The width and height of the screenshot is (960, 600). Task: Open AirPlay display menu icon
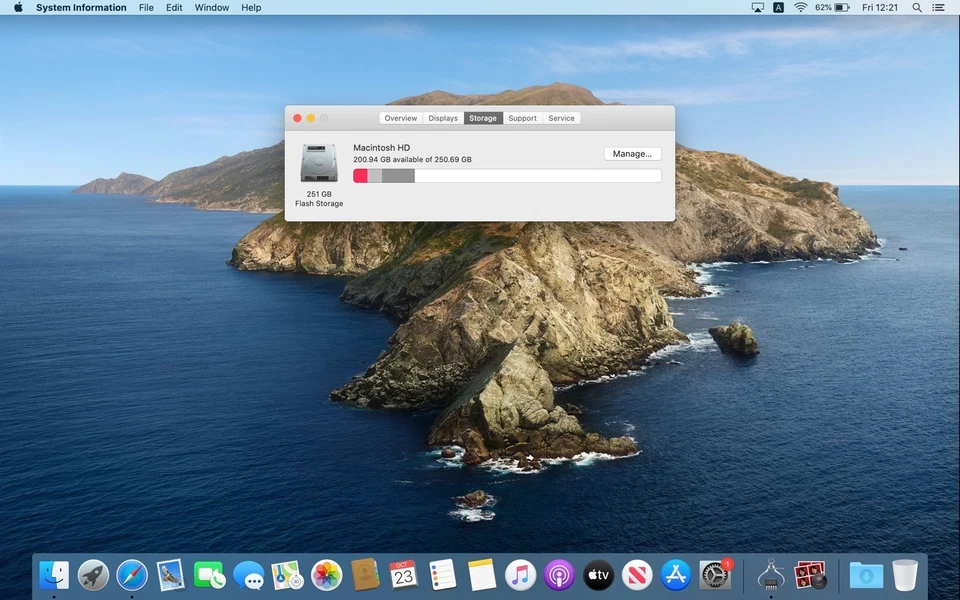757,7
